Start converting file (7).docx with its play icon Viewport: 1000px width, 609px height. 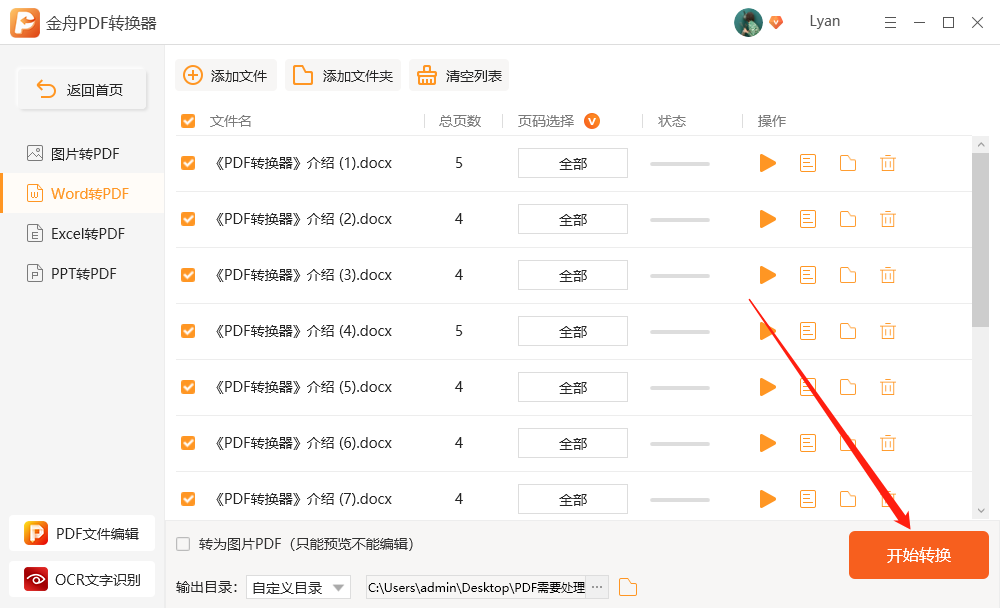(768, 499)
